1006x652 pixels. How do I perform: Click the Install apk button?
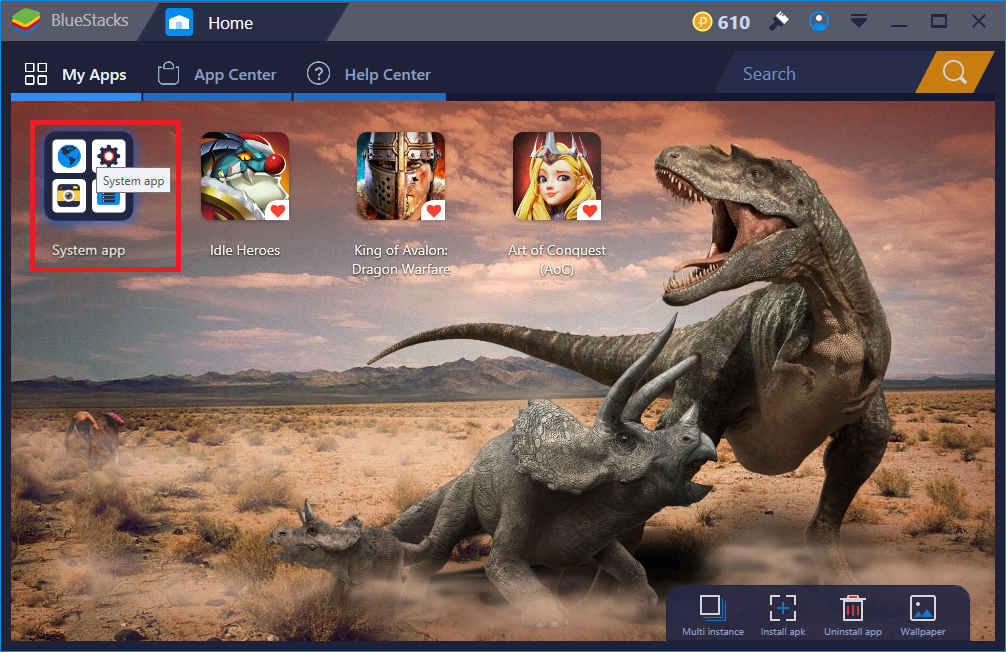click(783, 615)
